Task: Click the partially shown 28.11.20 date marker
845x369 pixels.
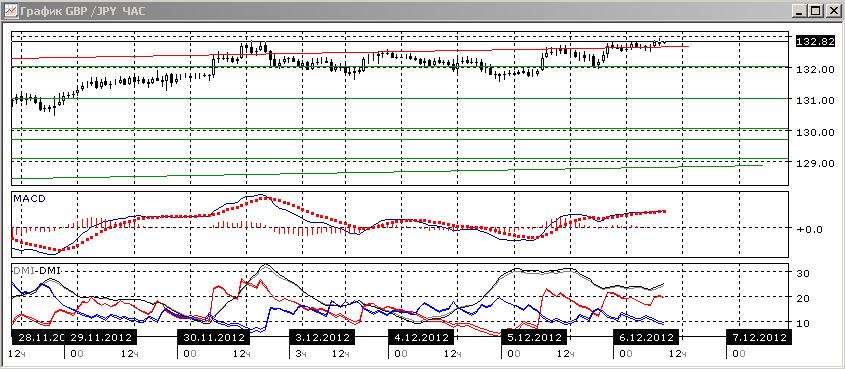Action: click(38, 338)
